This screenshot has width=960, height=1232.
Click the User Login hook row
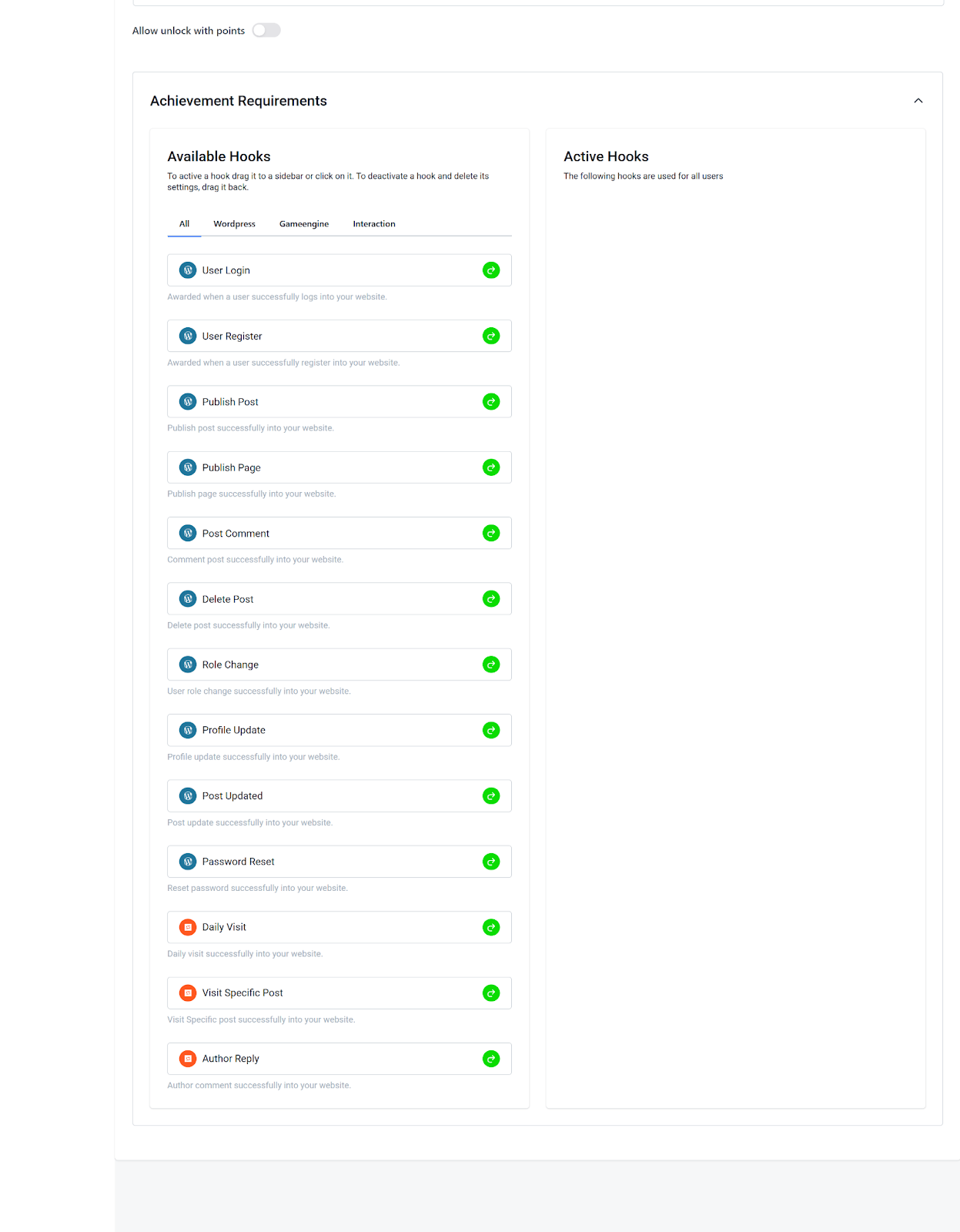340,270
